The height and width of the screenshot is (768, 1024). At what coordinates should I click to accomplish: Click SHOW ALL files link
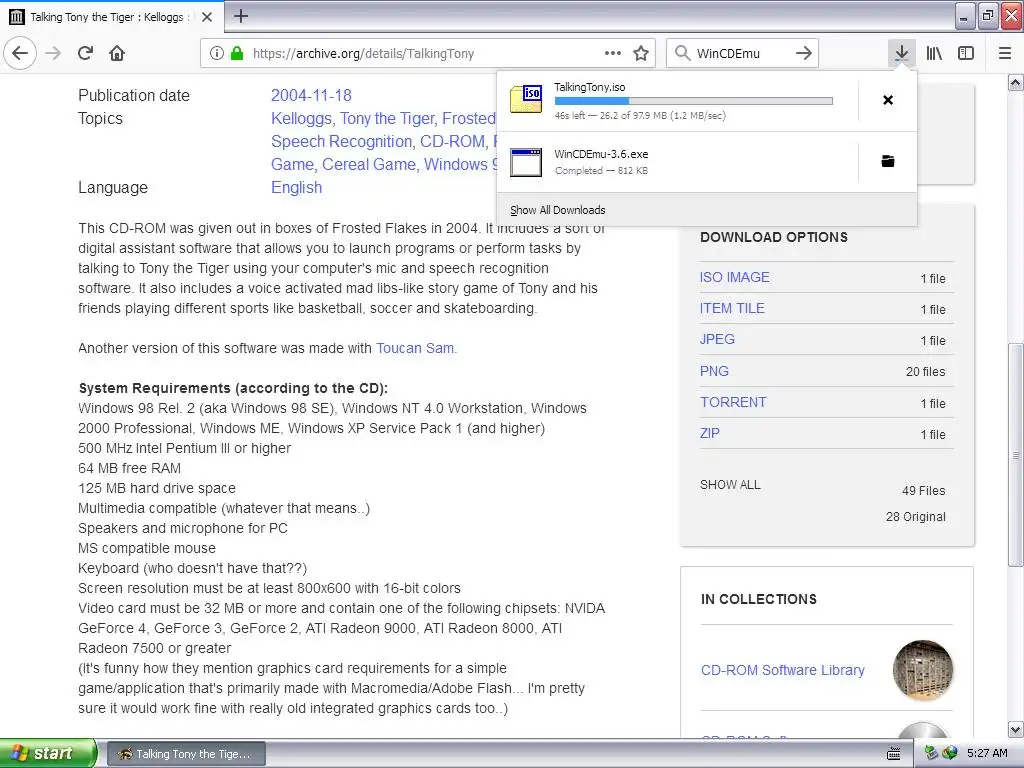click(730, 485)
